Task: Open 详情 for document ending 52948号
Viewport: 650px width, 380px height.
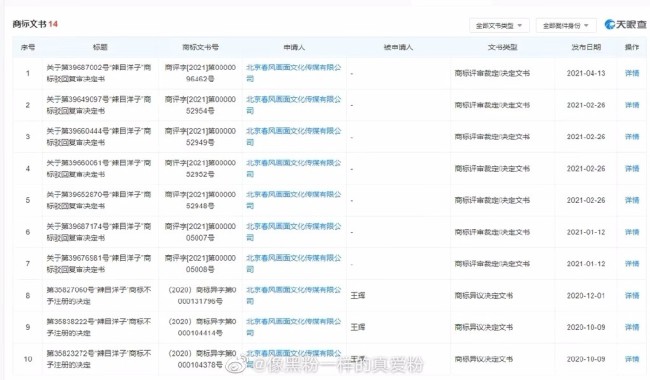Action: [632, 200]
